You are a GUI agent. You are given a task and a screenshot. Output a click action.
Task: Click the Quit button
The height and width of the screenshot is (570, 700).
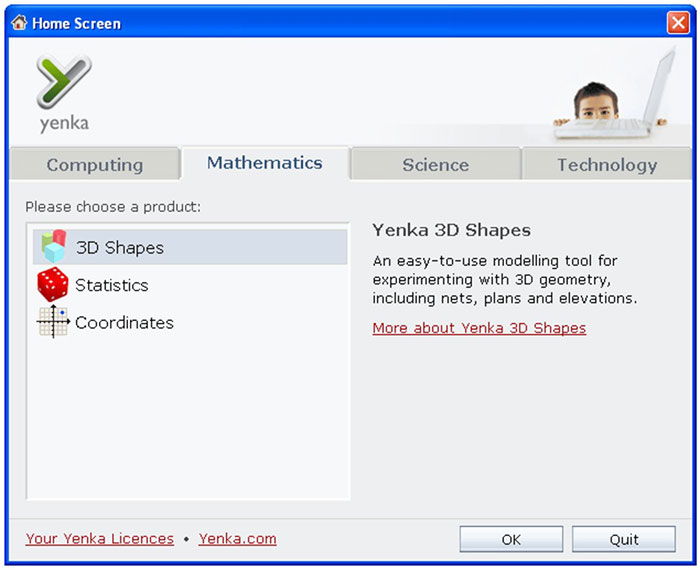624,540
